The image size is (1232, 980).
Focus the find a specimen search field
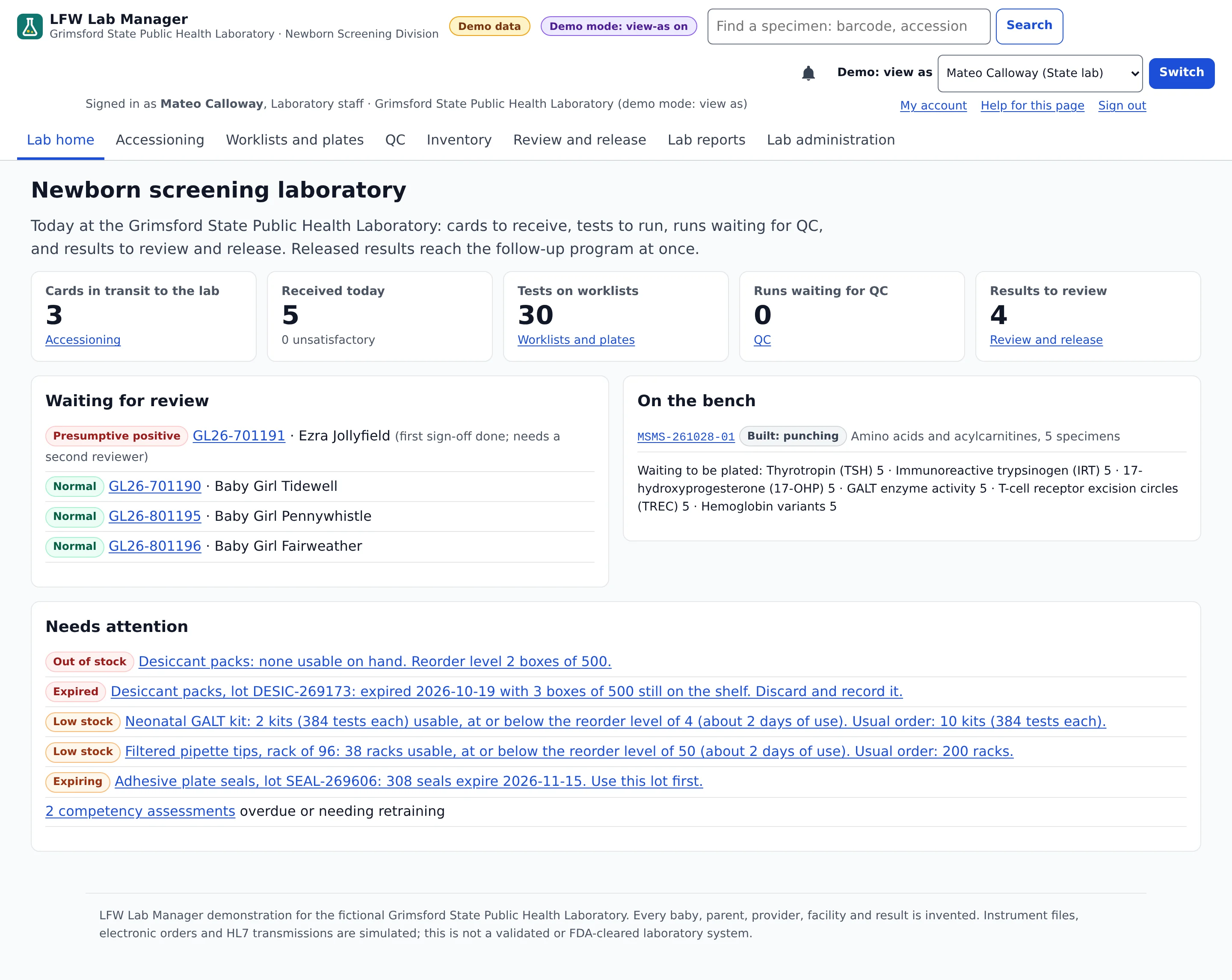849,26
